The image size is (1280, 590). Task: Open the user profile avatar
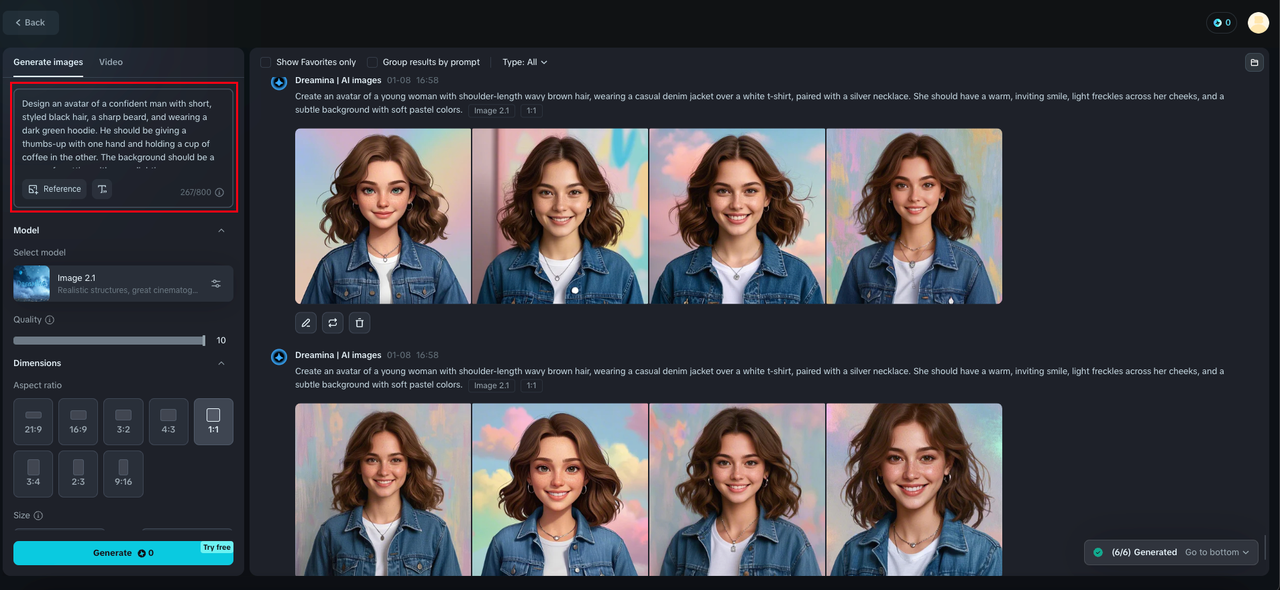pyautogui.click(x=1258, y=22)
